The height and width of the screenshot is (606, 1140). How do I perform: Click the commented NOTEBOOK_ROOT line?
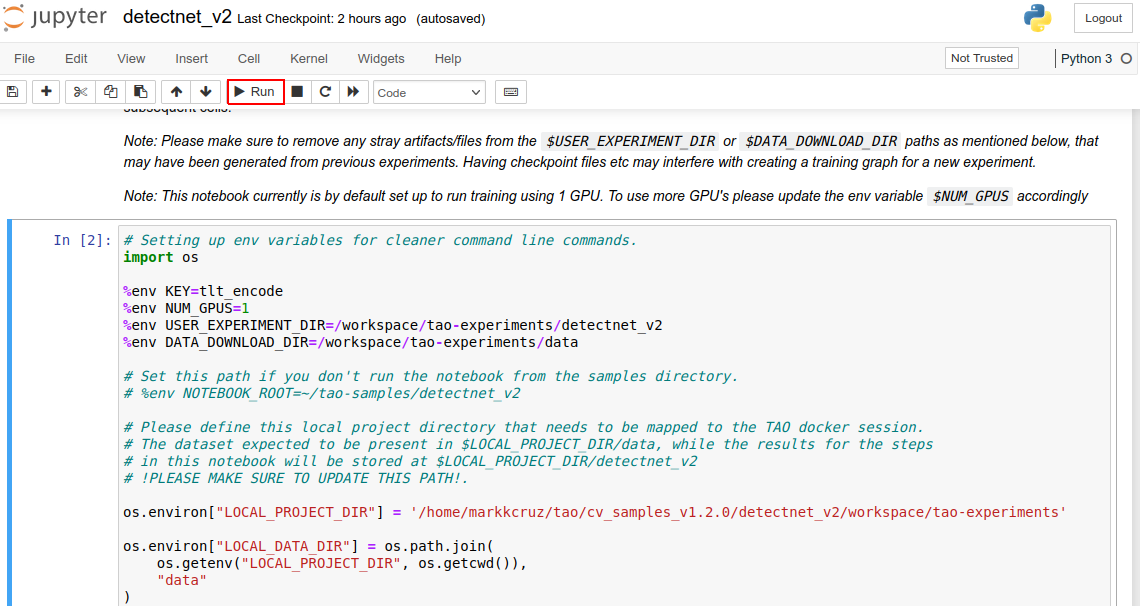click(322, 393)
